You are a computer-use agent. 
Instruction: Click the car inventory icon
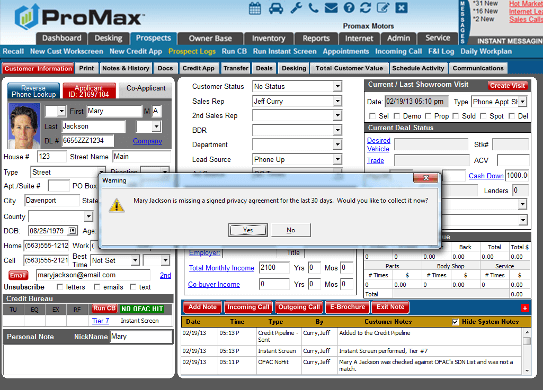[276, 8]
